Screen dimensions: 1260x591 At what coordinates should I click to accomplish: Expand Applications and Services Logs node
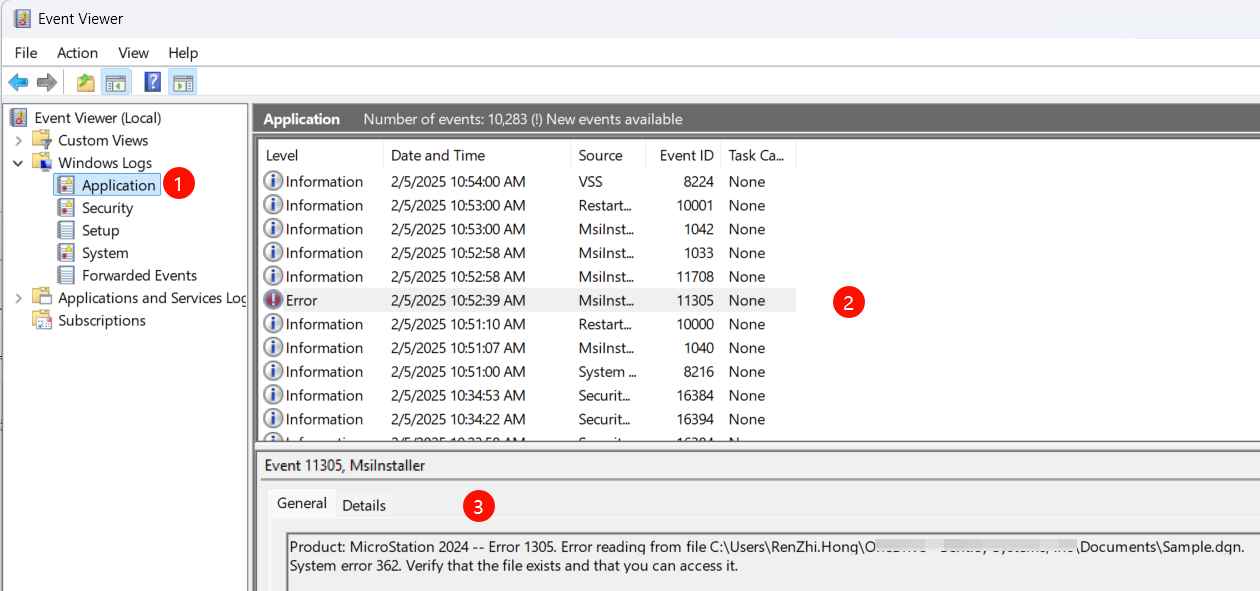(18, 298)
